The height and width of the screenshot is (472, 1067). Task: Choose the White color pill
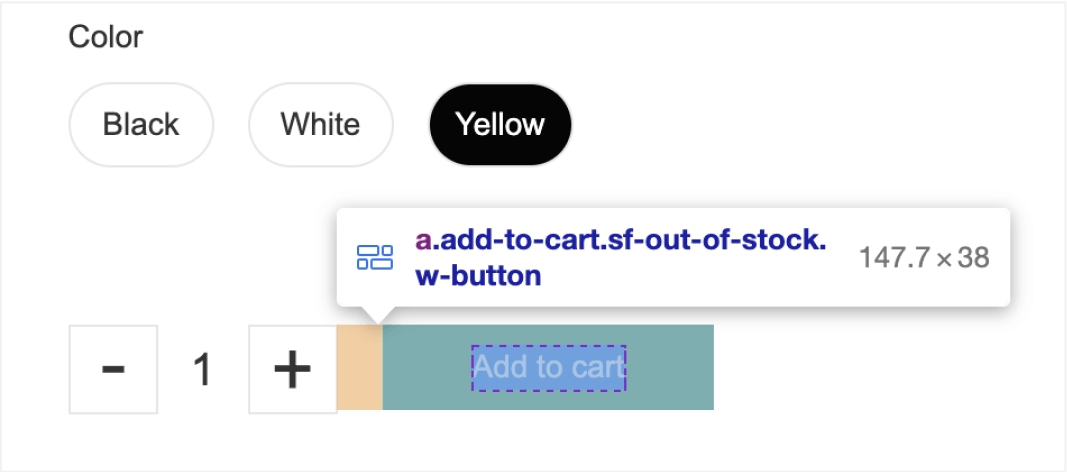pyautogui.click(x=320, y=125)
